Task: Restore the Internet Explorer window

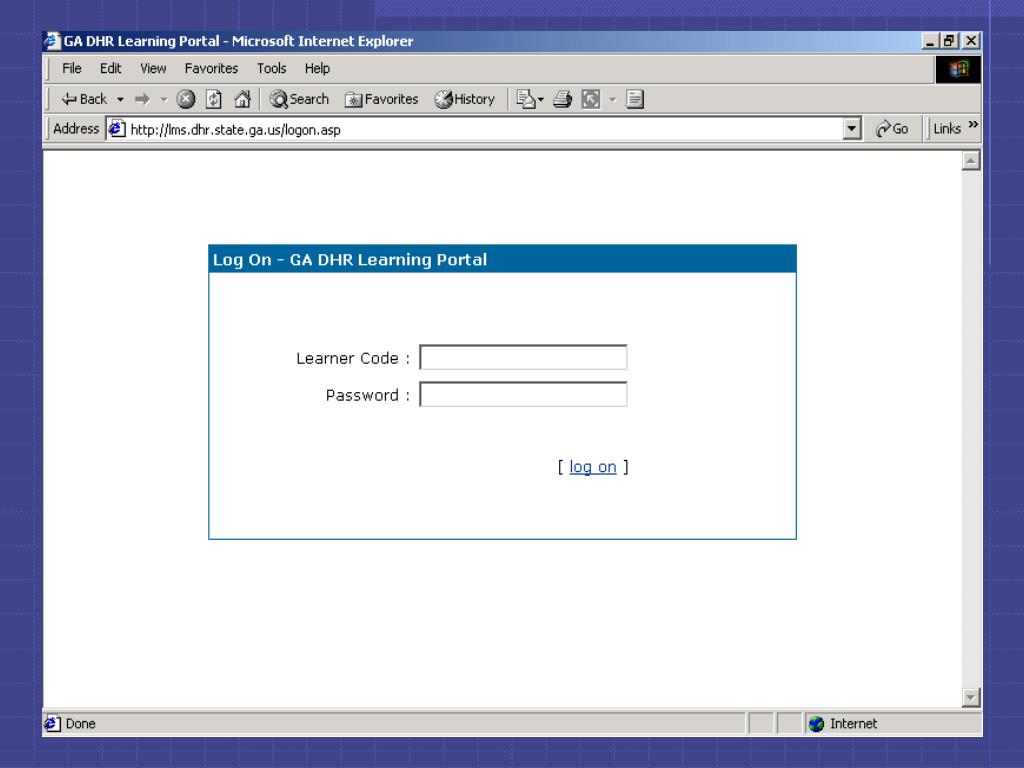Action: click(x=950, y=41)
